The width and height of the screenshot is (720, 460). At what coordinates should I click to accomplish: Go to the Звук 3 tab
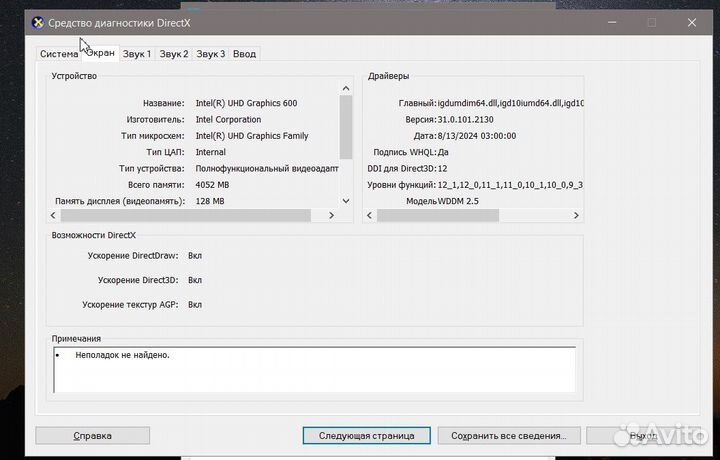pos(210,54)
